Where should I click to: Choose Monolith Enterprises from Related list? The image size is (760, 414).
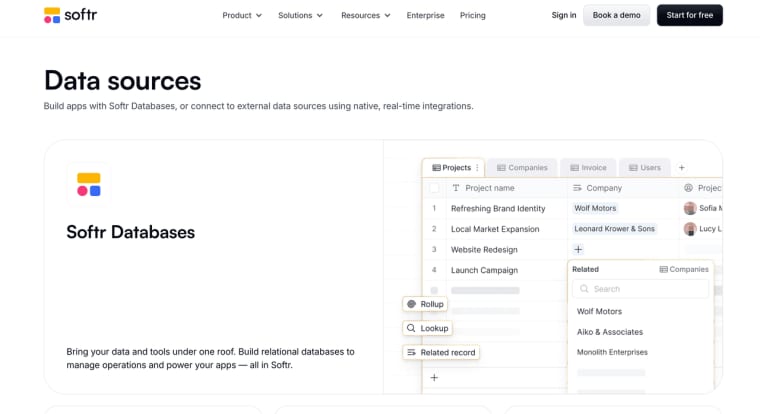[x=612, y=352]
